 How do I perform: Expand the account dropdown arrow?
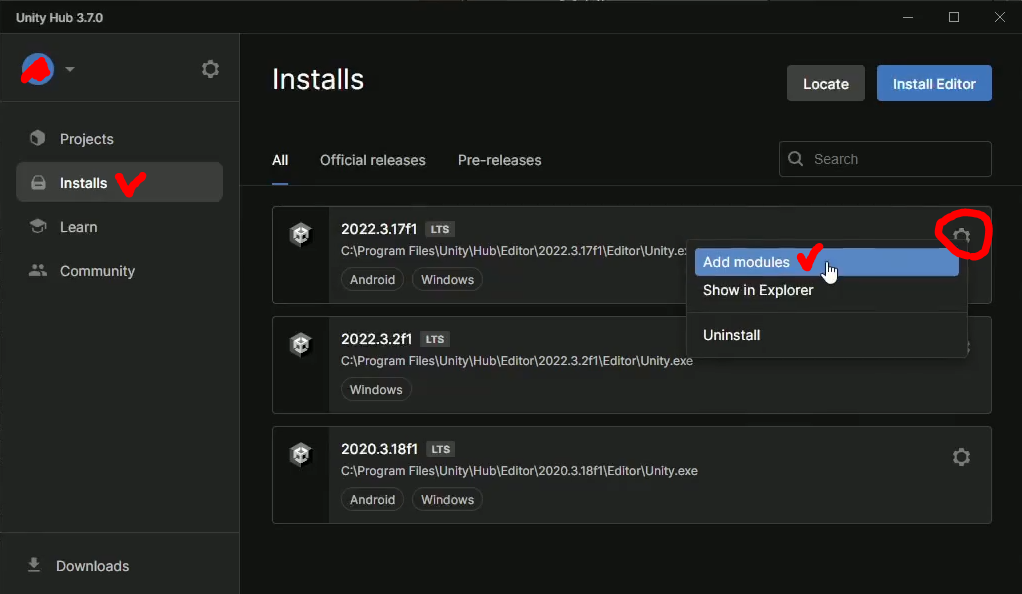click(x=70, y=69)
